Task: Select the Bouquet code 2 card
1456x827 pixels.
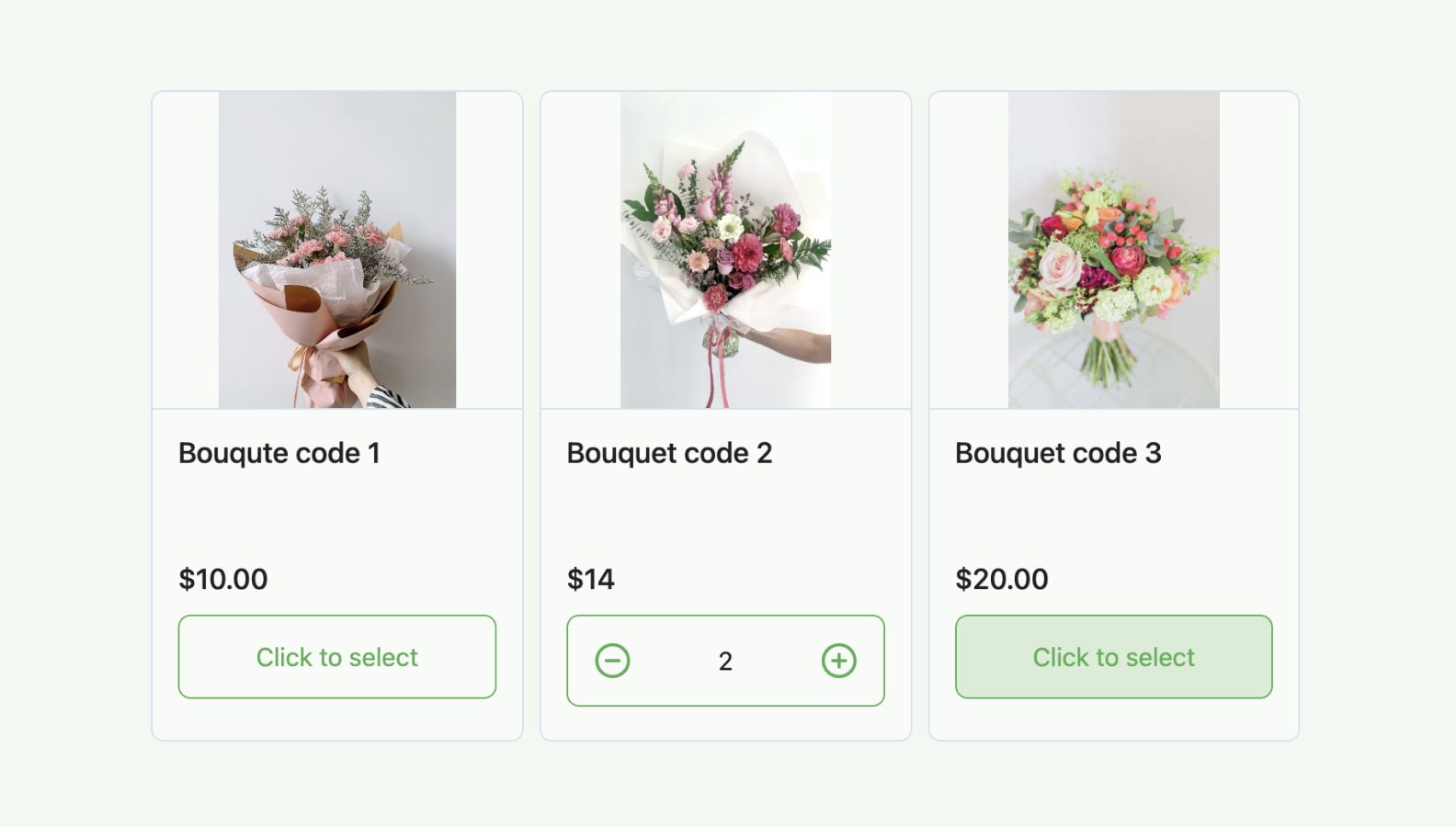Action: pos(724,515)
